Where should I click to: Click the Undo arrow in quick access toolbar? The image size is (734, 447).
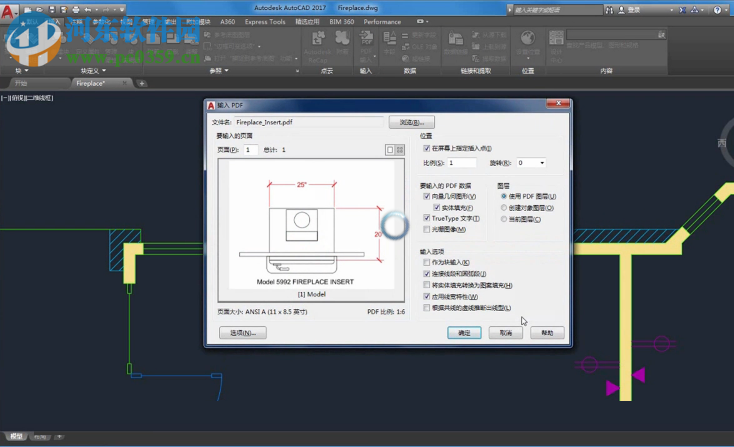pos(88,10)
